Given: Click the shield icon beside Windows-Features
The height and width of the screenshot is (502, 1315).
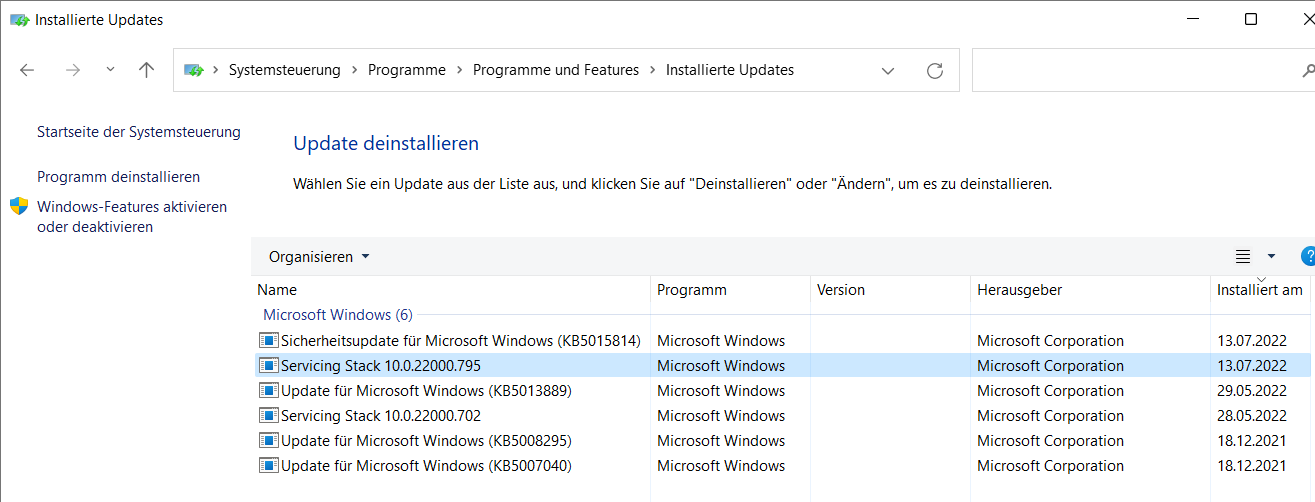Looking at the screenshot, I should [19, 207].
